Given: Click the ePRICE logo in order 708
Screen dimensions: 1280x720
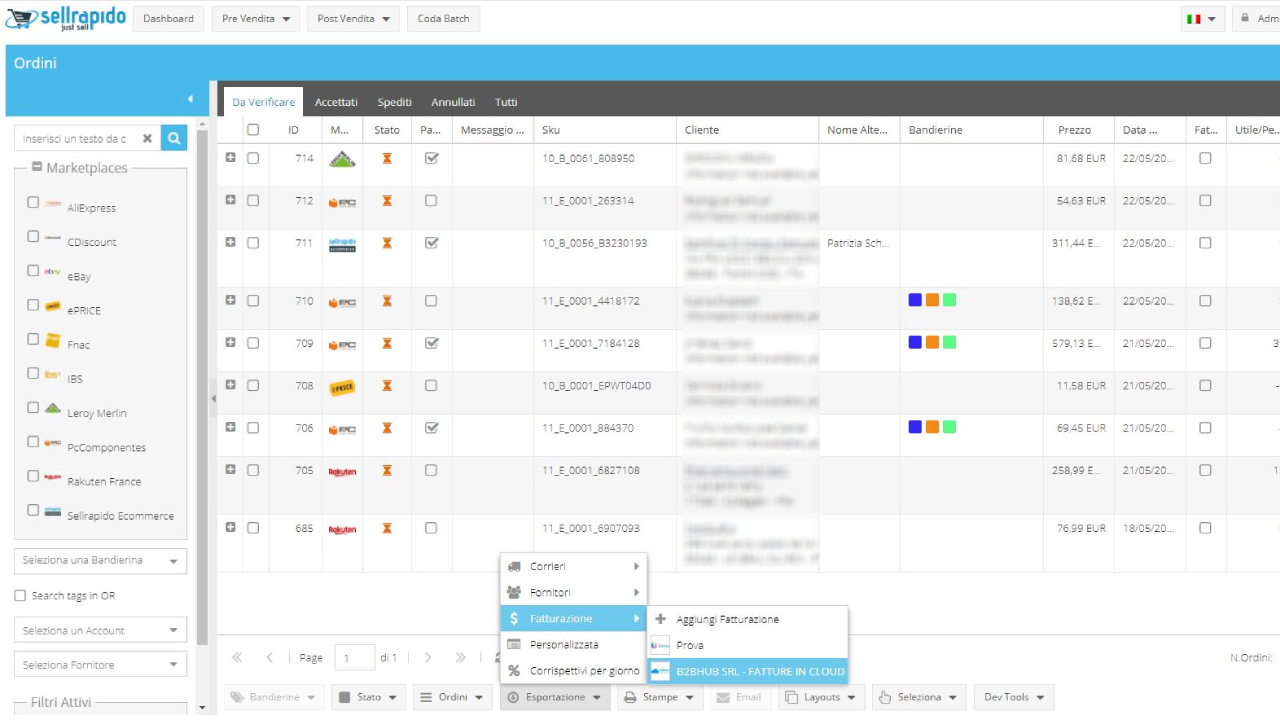Looking at the screenshot, I should 342,386.
